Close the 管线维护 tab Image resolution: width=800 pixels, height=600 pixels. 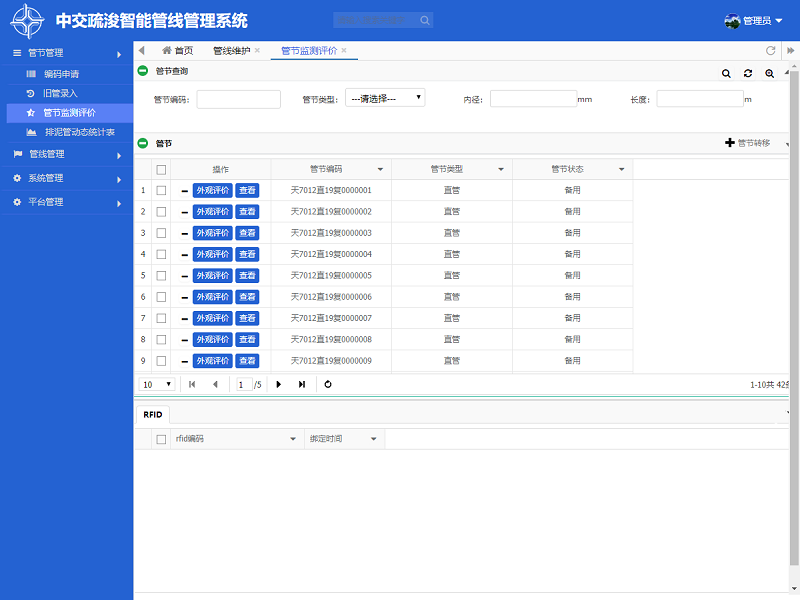[x=257, y=50]
